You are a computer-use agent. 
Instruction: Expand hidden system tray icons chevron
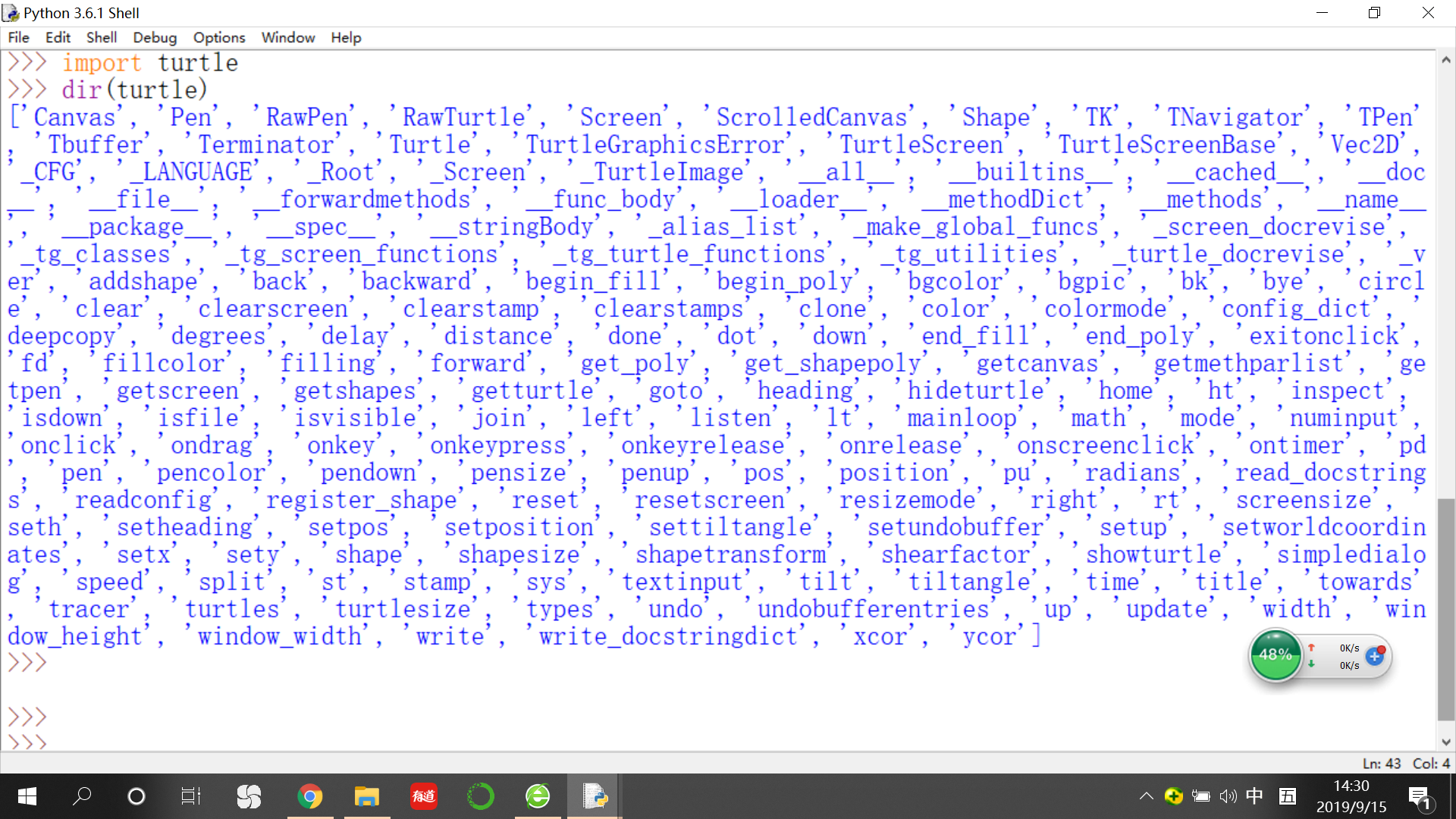click(1146, 795)
